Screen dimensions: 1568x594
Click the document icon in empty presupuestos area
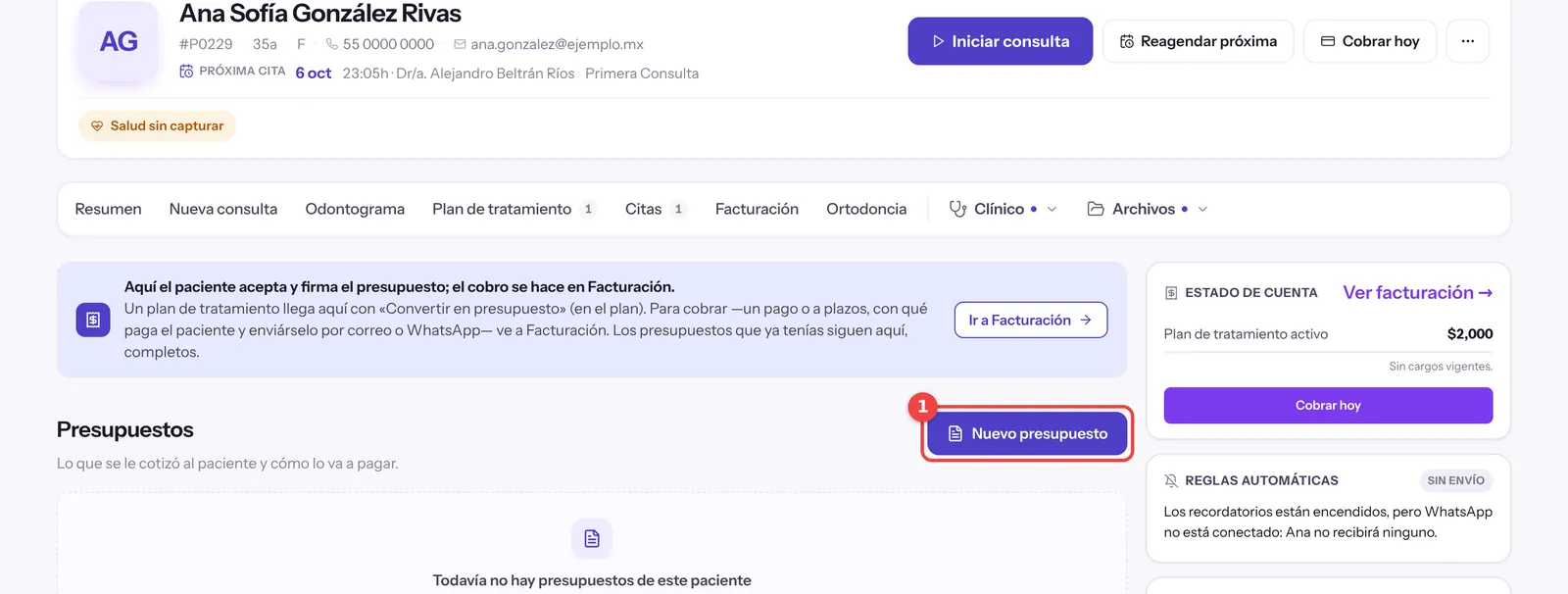pos(592,538)
